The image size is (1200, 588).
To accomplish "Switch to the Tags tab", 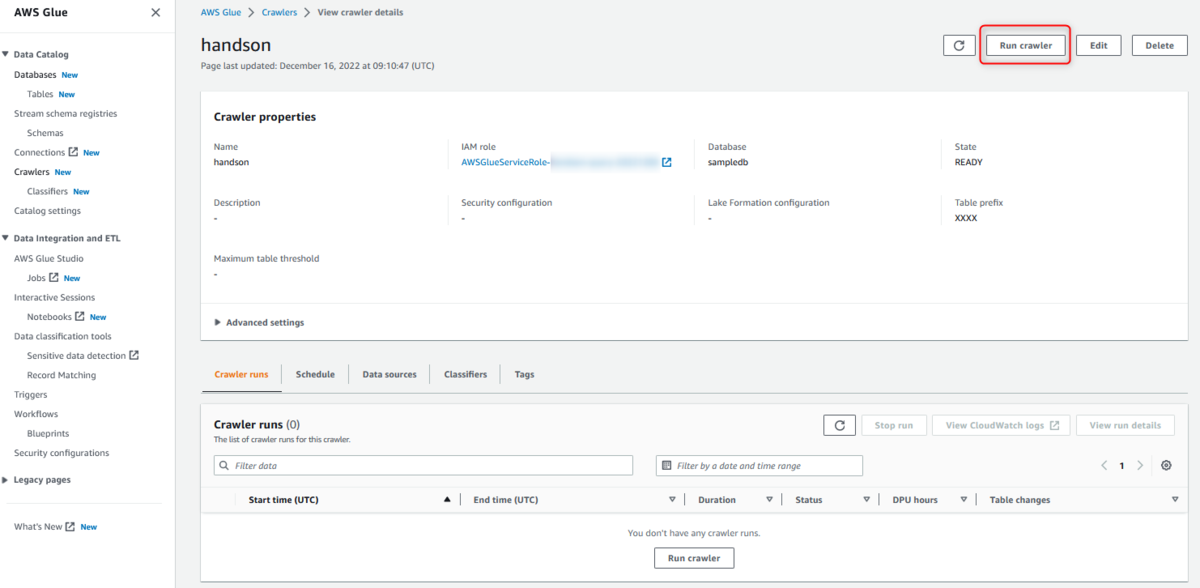I will click(524, 374).
